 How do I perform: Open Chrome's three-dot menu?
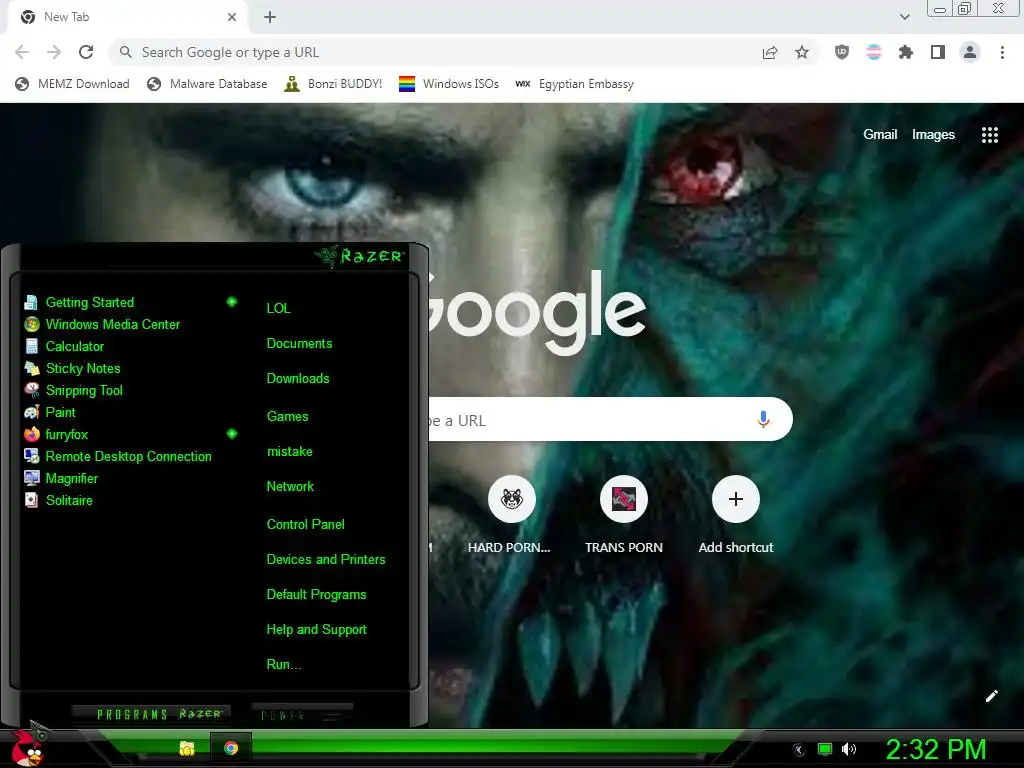(1002, 52)
